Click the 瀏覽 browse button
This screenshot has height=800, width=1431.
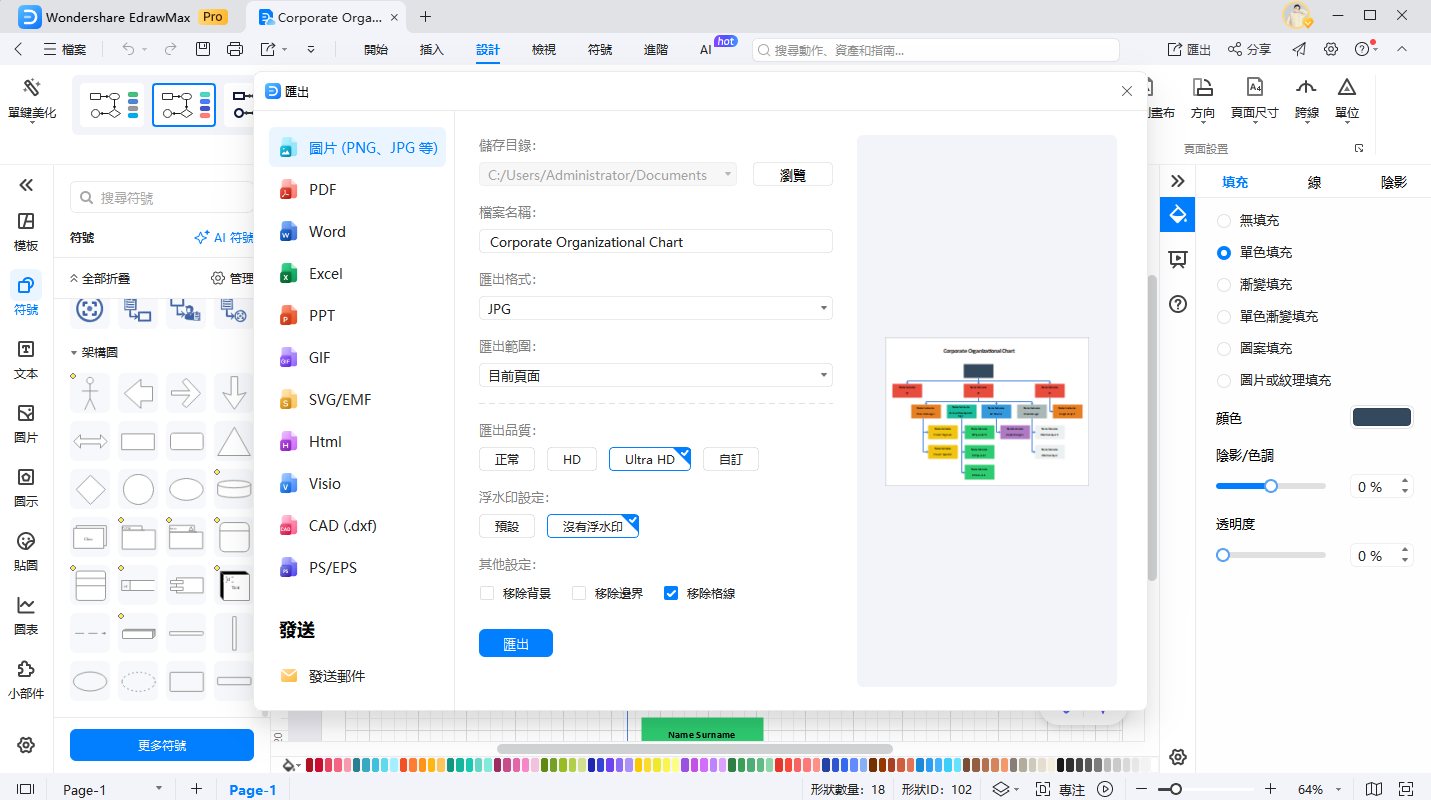tap(792, 174)
